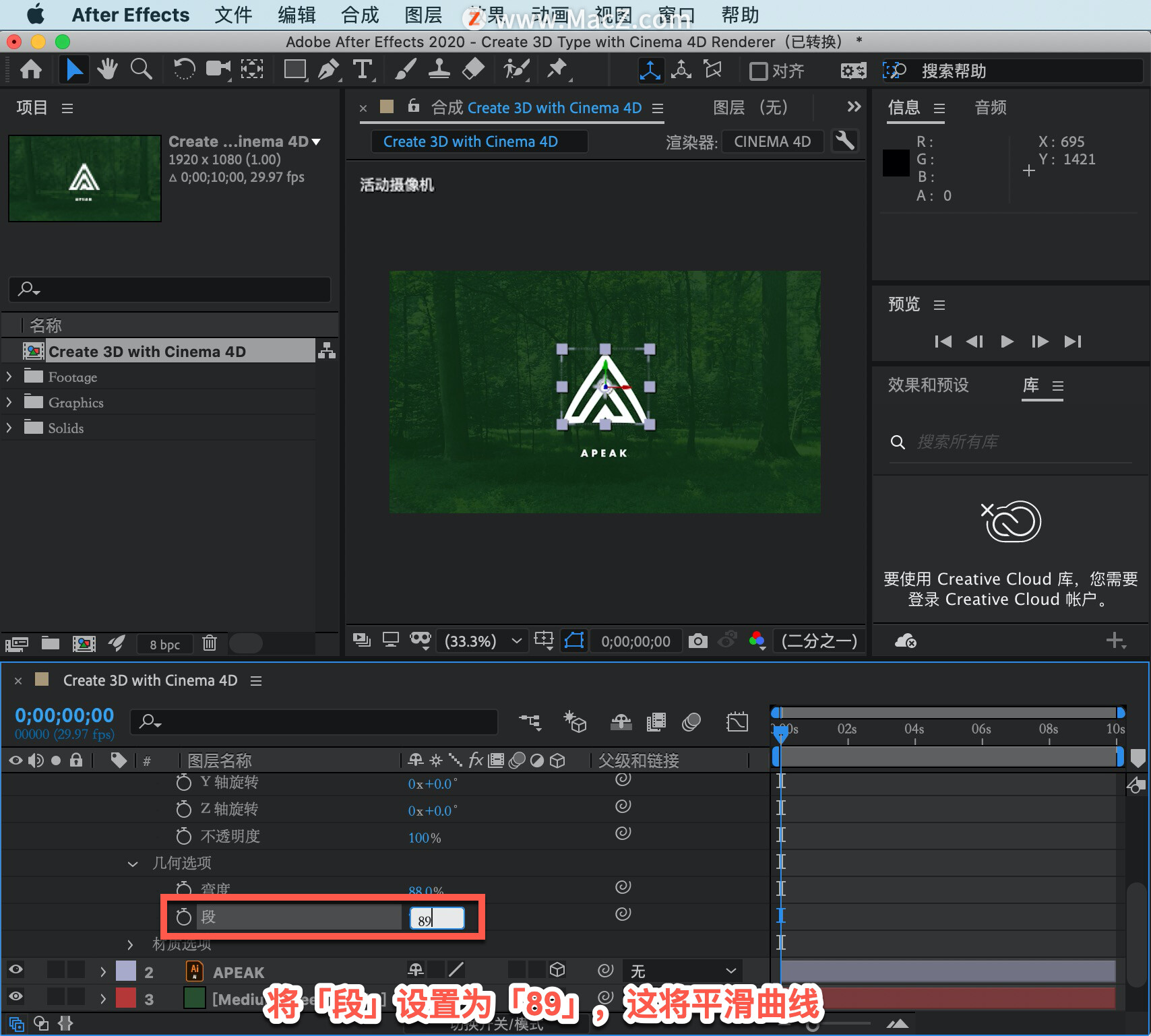
Task: Click the CINEMA 4D renderer button
Action: (772, 141)
